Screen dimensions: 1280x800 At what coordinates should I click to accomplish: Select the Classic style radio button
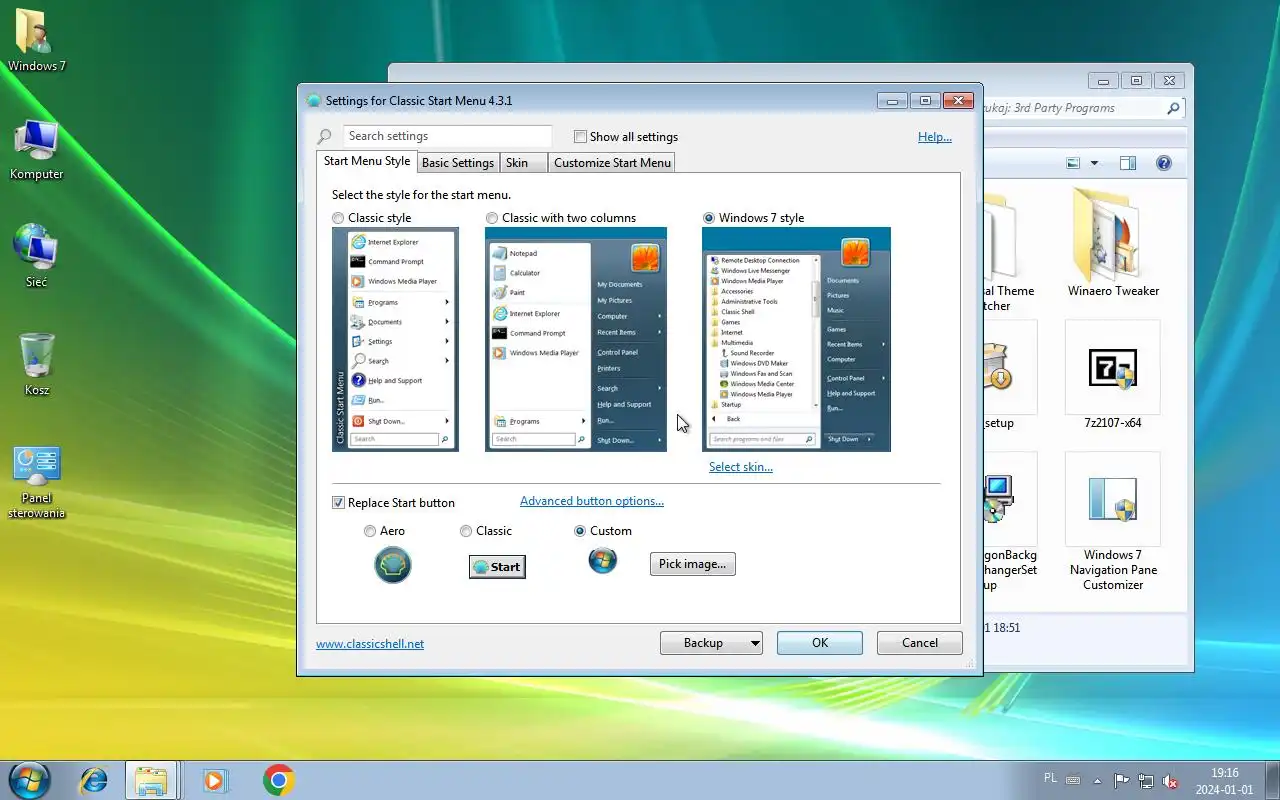(x=339, y=218)
